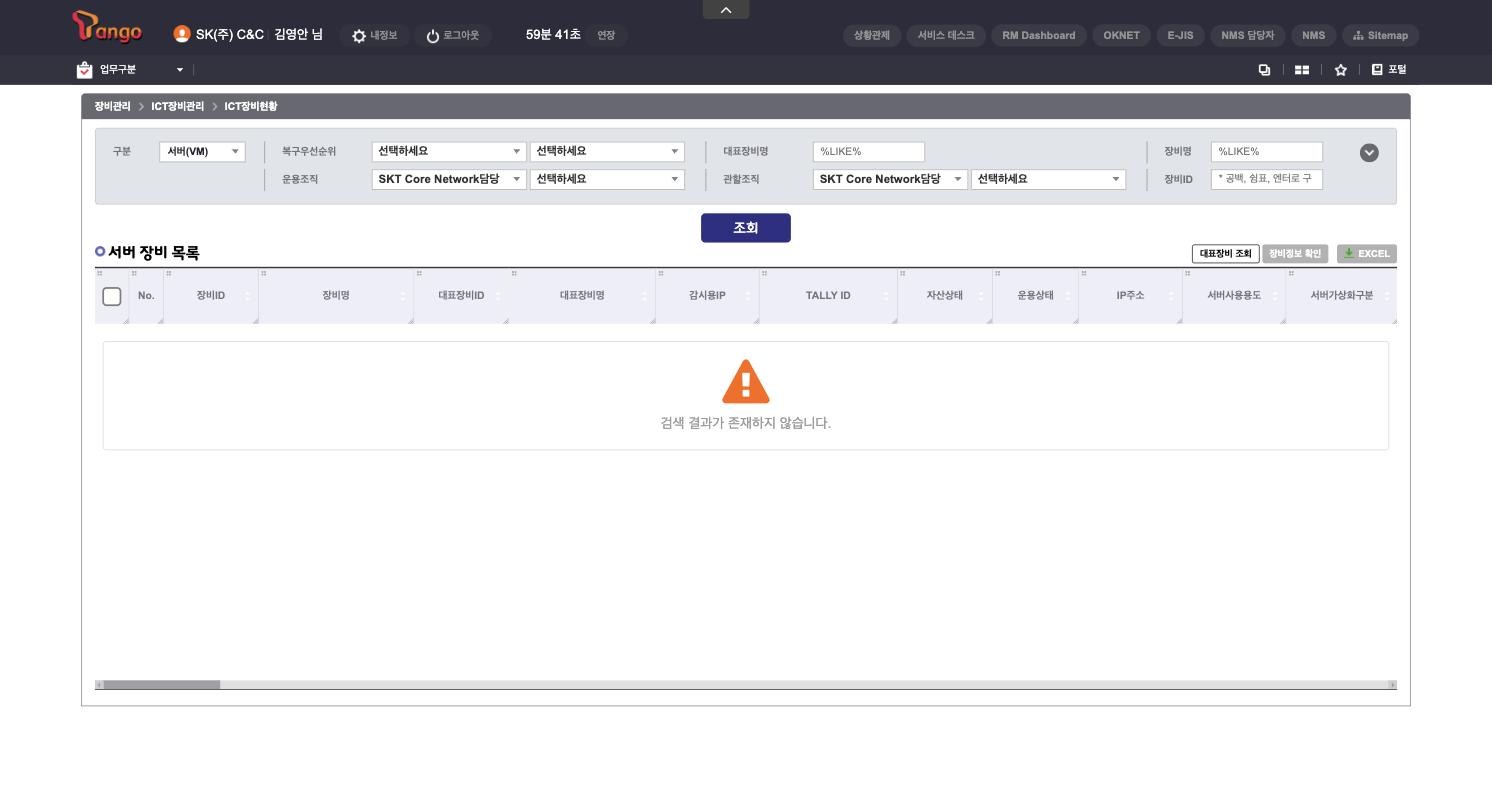
Task: Open the 구분 서버(VM) dropdown
Action: point(202,152)
